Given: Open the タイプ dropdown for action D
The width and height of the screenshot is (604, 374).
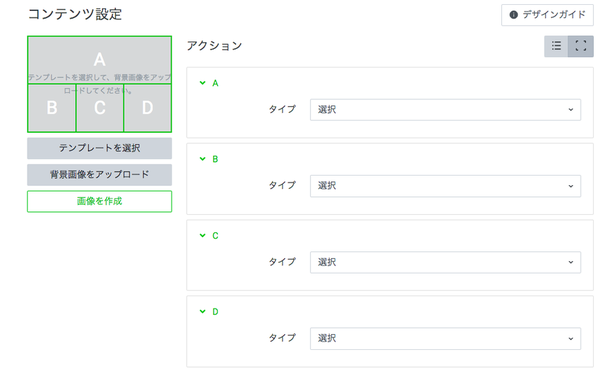Looking at the screenshot, I should pyautogui.click(x=445, y=339).
